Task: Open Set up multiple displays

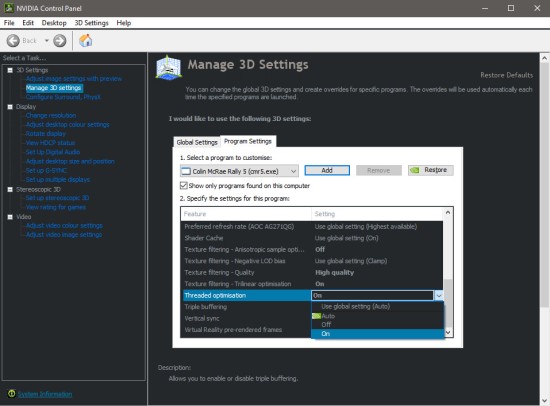Action: (58, 180)
